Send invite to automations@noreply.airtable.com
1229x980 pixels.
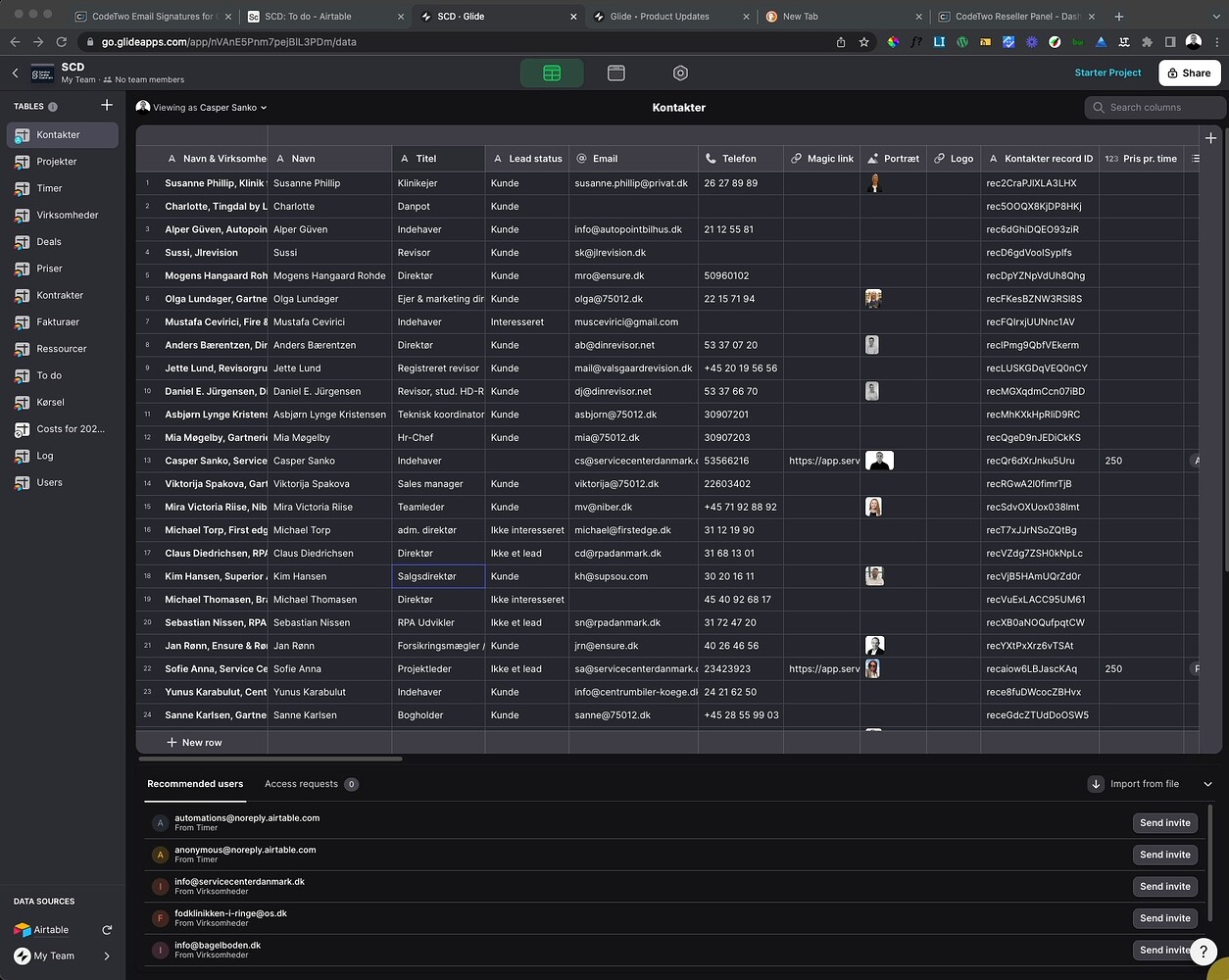[x=1164, y=822]
